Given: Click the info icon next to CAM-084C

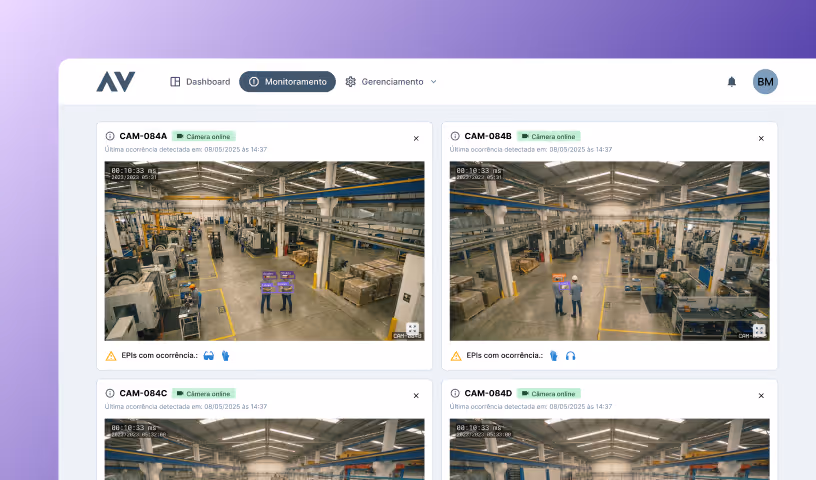Looking at the screenshot, I should (x=110, y=393).
